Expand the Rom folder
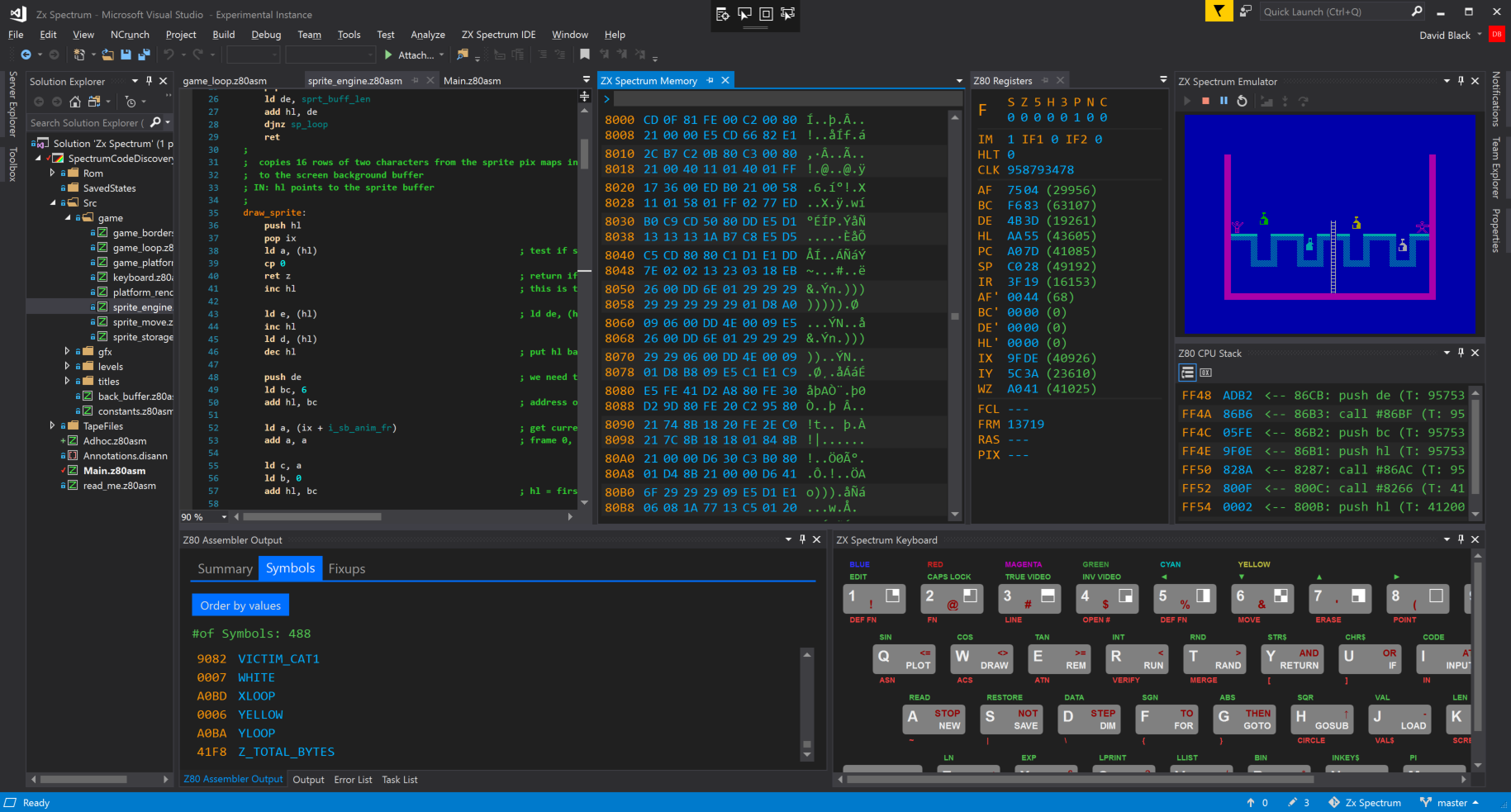 click(52, 173)
